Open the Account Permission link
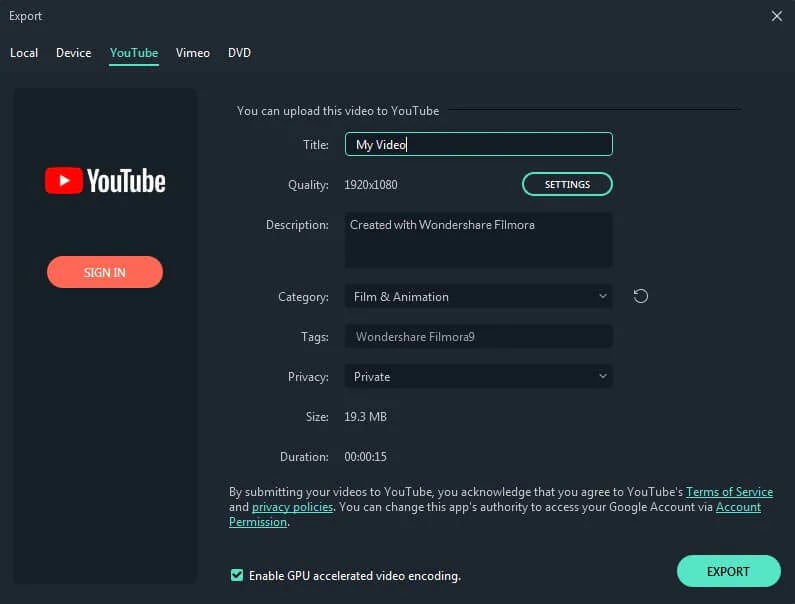The width and height of the screenshot is (795, 604). (738, 507)
